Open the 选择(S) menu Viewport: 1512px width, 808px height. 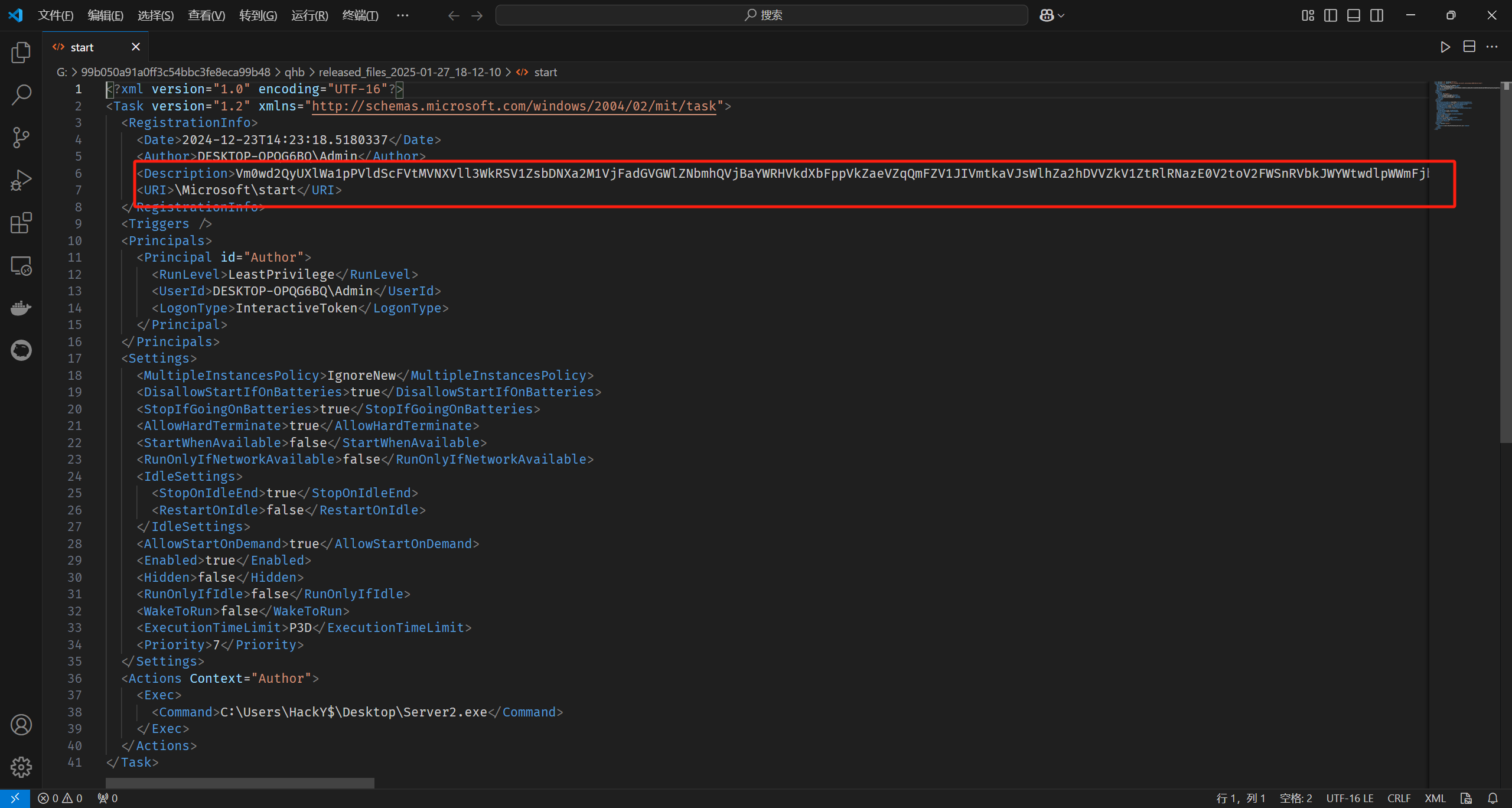click(156, 15)
